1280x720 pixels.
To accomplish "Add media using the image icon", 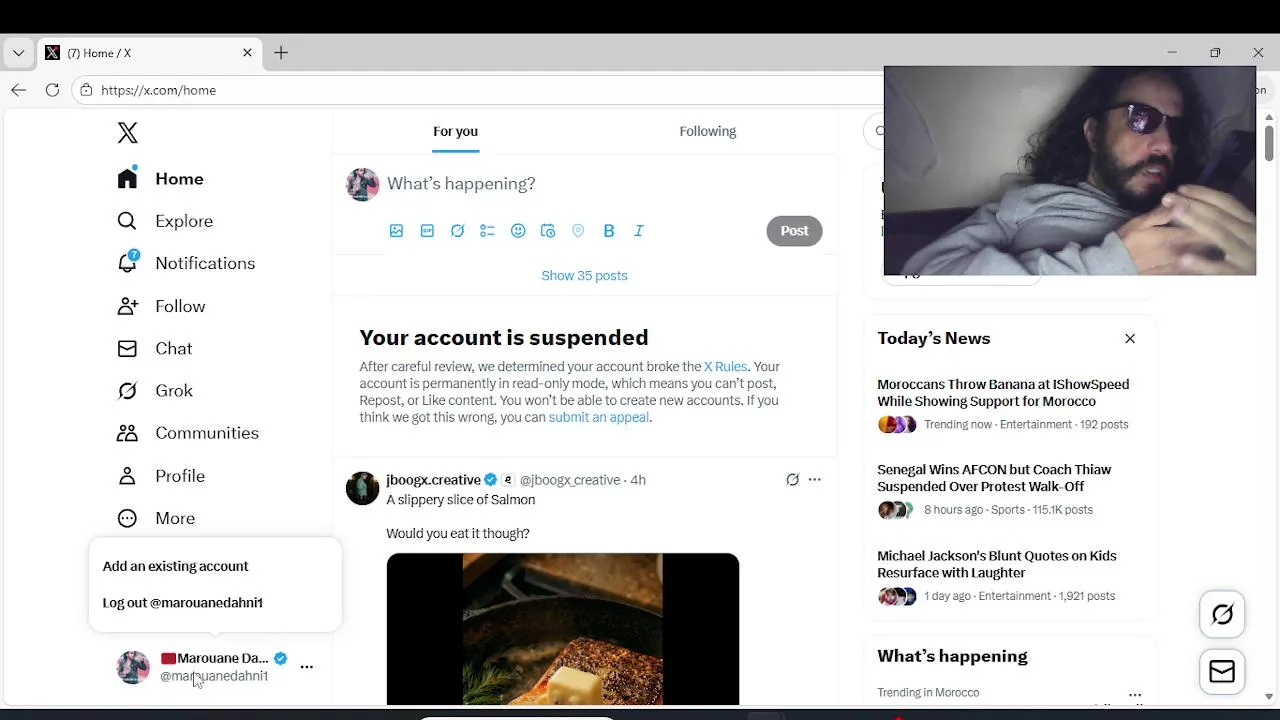I will (396, 231).
